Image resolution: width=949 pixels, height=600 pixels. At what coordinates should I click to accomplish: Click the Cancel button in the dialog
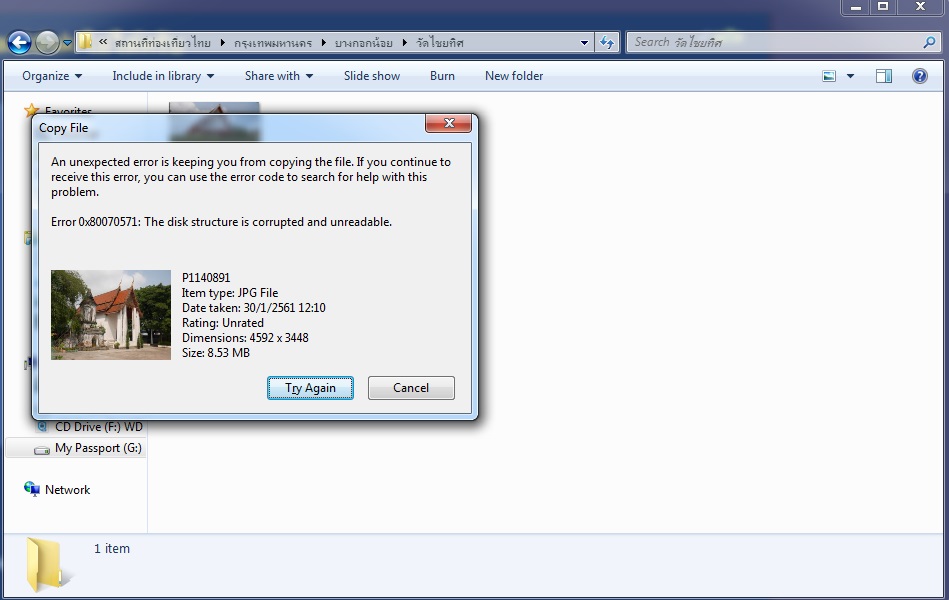click(x=411, y=388)
